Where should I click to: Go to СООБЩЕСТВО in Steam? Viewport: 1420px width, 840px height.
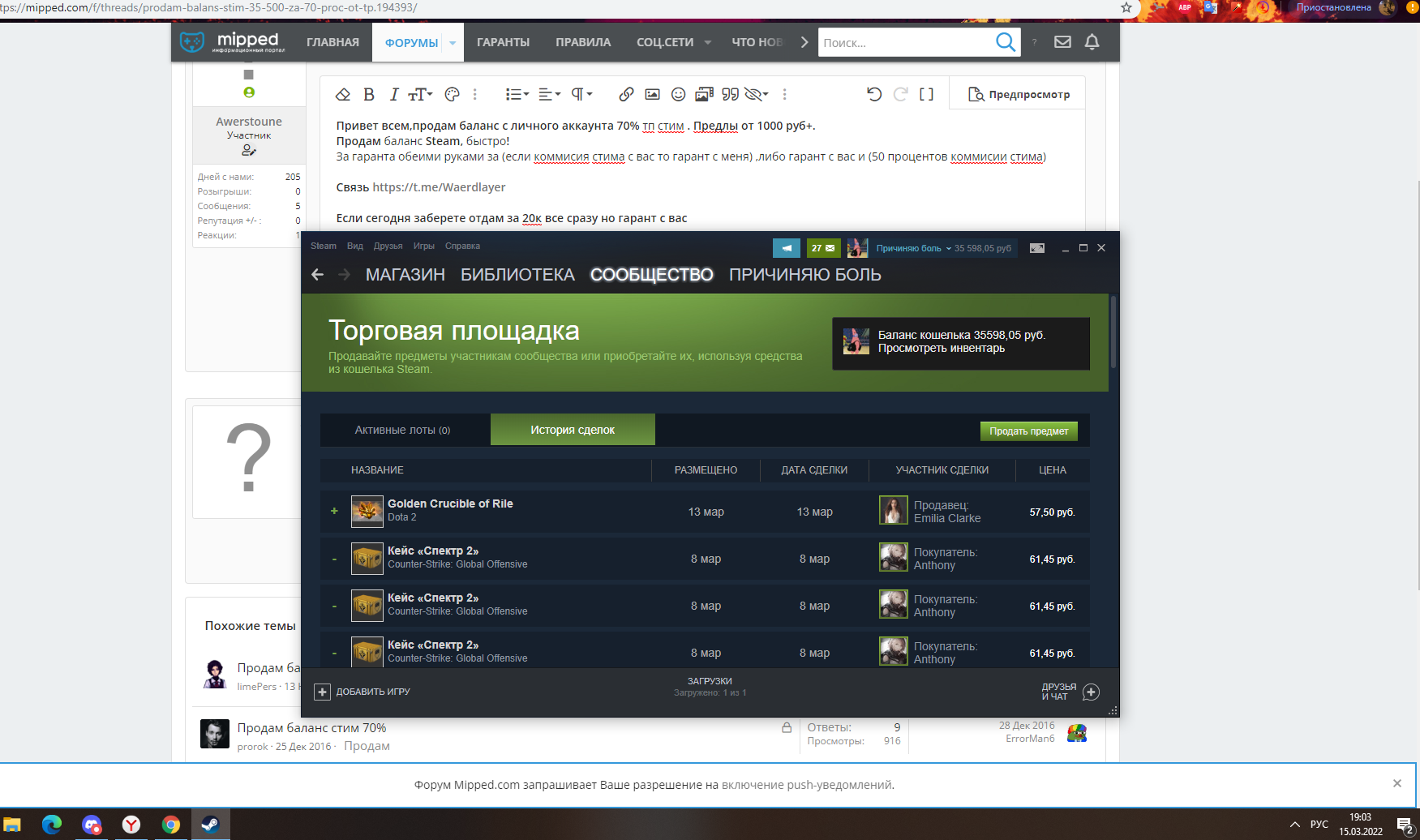coord(651,275)
